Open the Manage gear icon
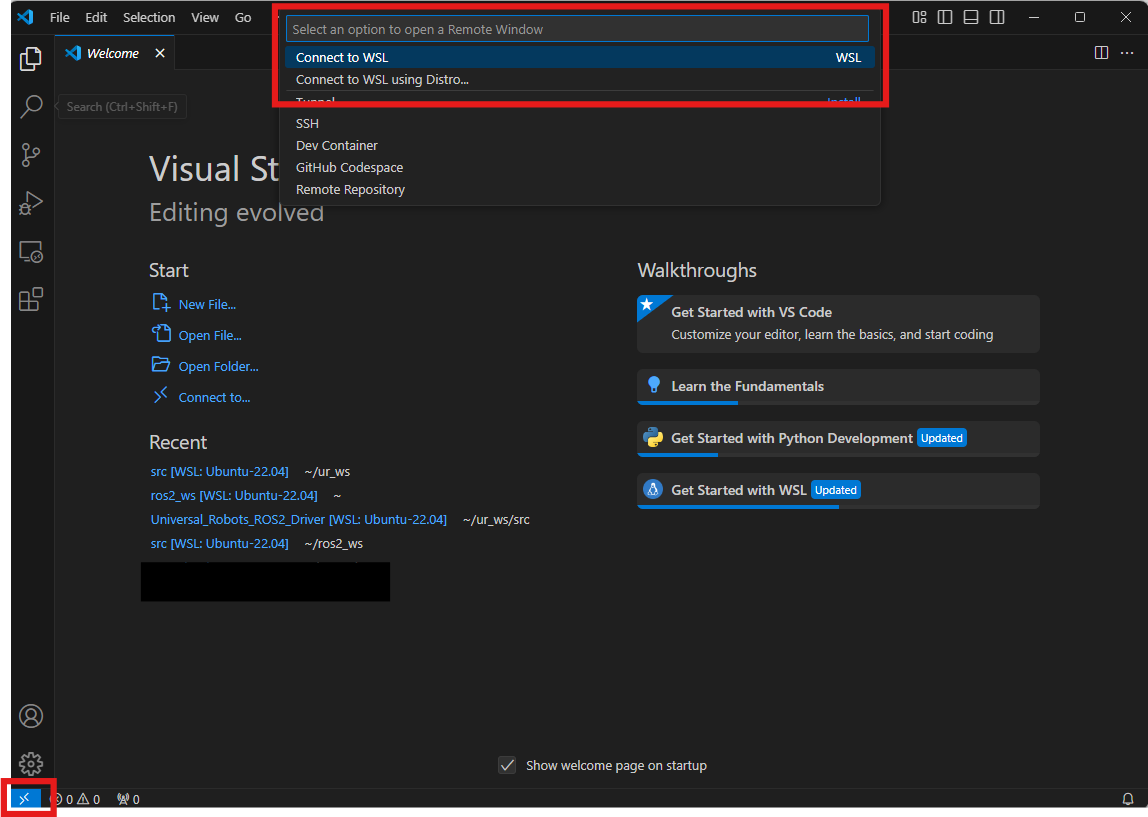This screenshot has height=817, width=1148. (31, 764)
